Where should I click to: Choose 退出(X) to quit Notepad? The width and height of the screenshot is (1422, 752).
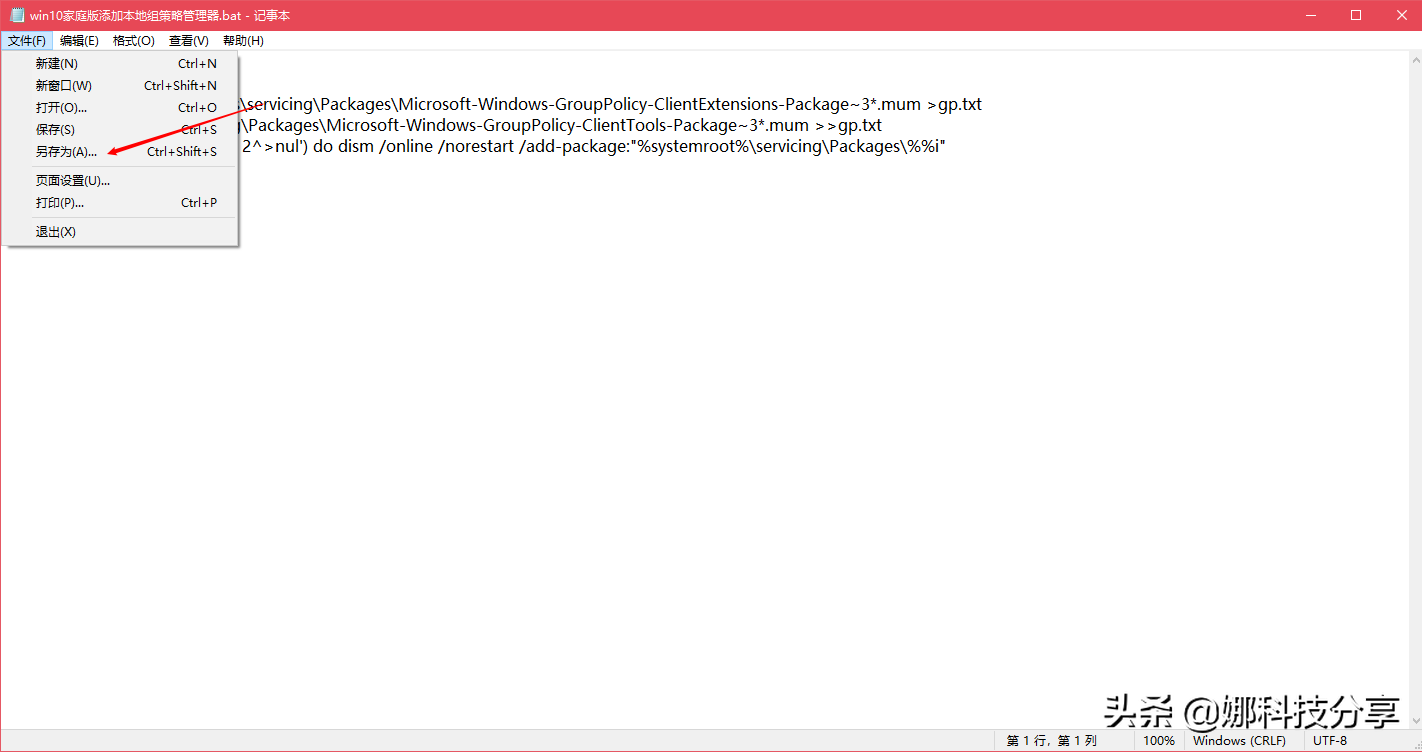click(120, 232)
